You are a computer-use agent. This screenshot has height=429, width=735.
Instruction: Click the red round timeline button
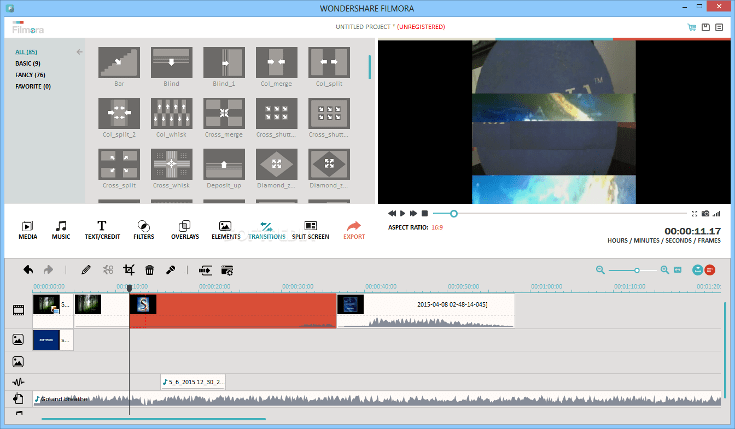pyautogui.click(x=710, y=270)
